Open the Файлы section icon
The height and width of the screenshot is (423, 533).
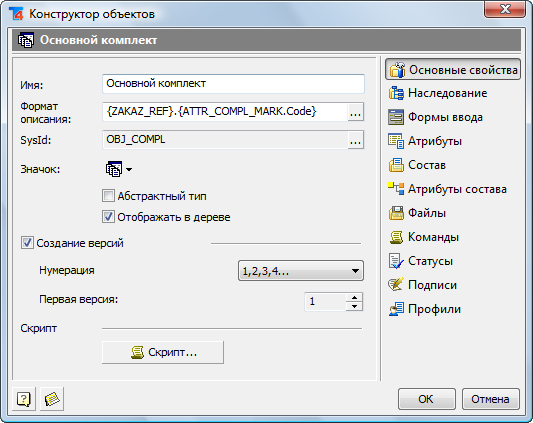pyautogui.click(x=396, y=213)
